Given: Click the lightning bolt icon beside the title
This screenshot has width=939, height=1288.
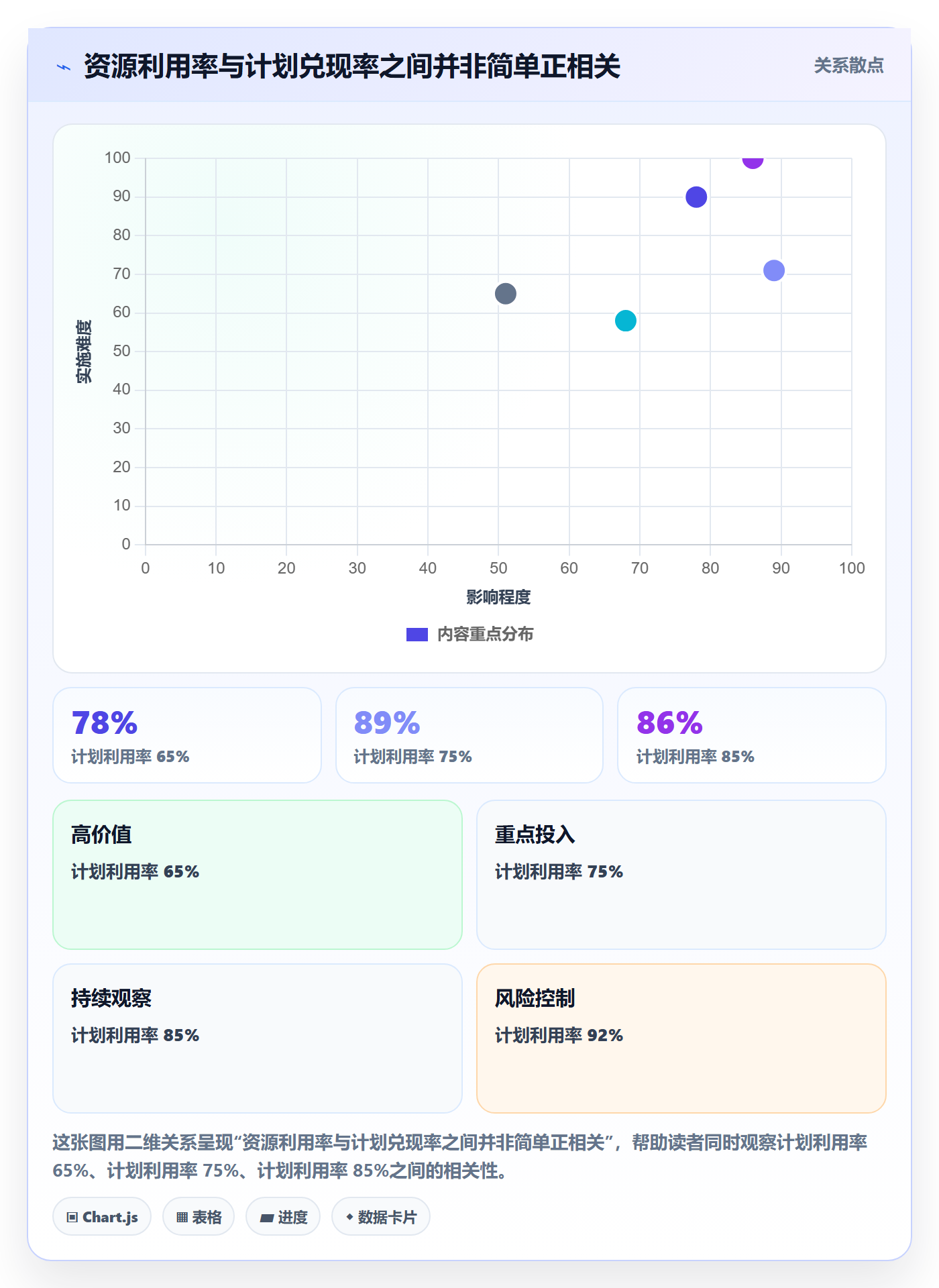Looking at the screenshot, I should [x=64, y=67].
